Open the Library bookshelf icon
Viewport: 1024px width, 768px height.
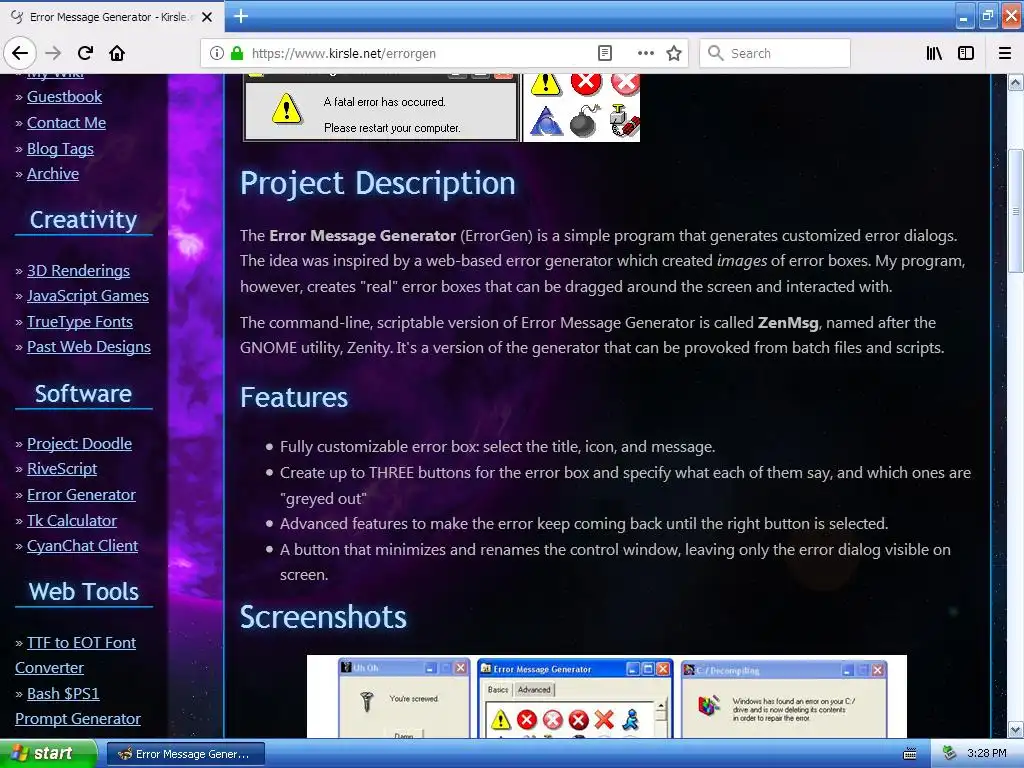pyautogui.click(x=934, y=53)
